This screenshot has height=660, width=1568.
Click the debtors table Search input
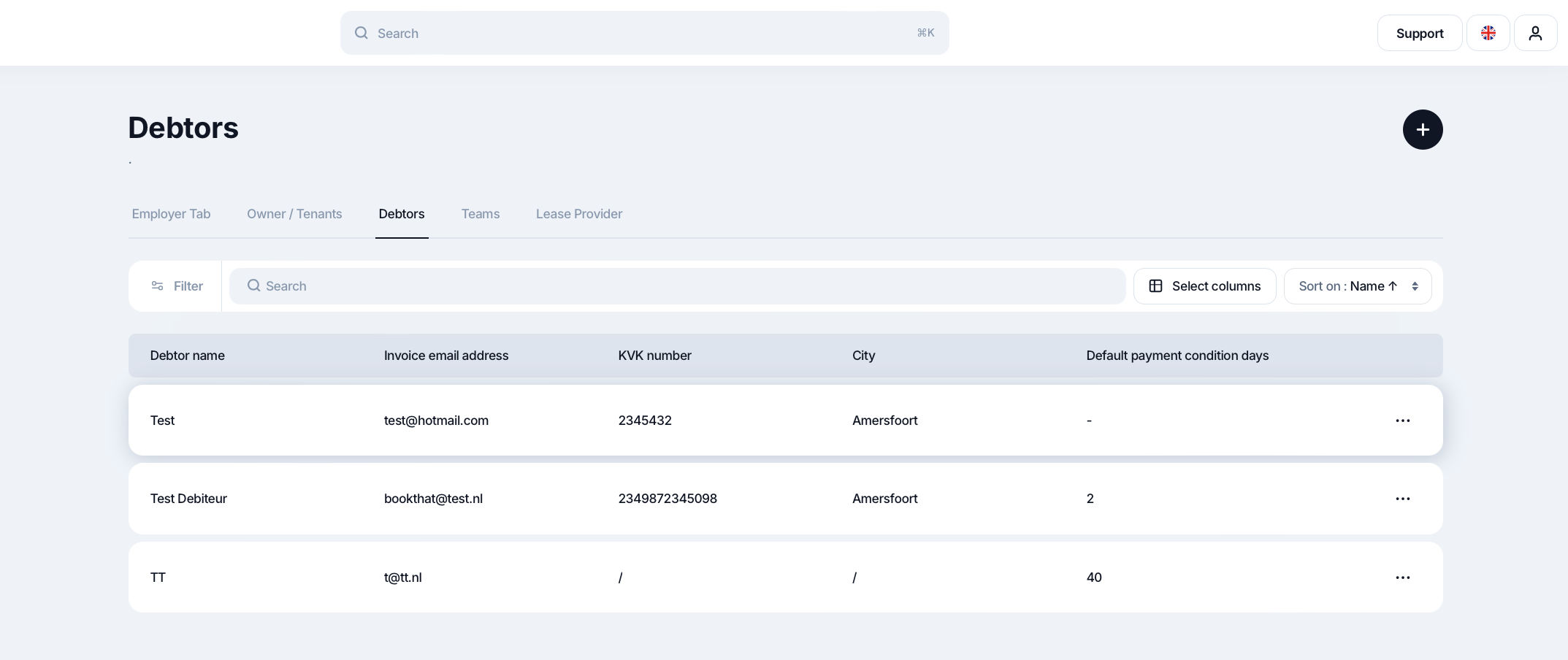pos(676,286)
